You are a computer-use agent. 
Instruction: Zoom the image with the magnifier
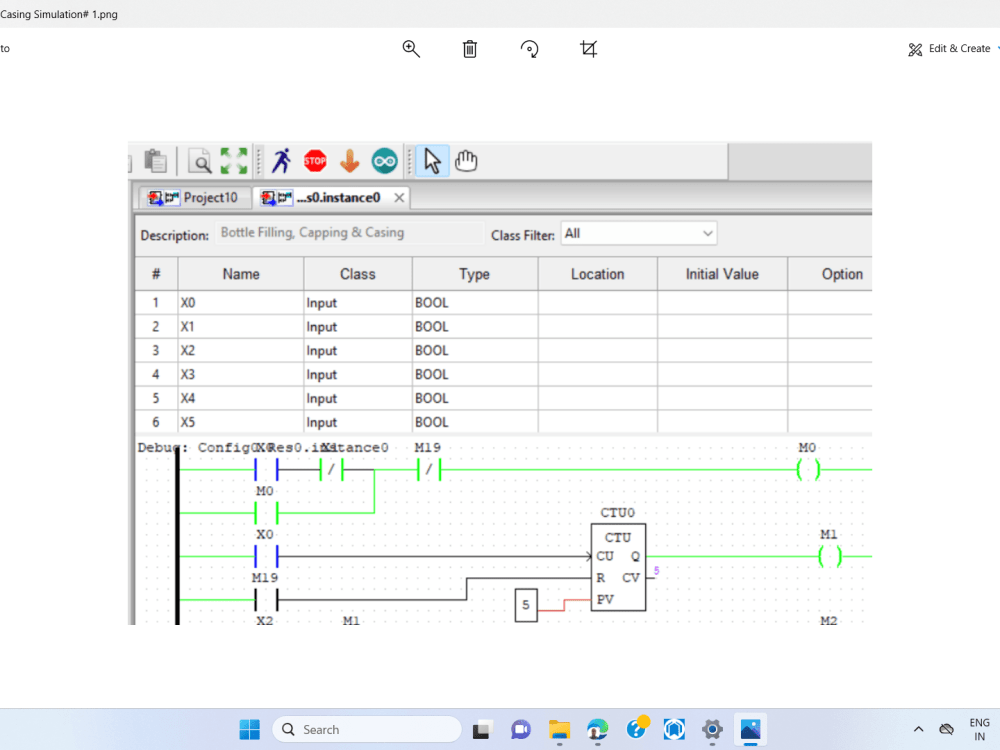click(410, 48)
